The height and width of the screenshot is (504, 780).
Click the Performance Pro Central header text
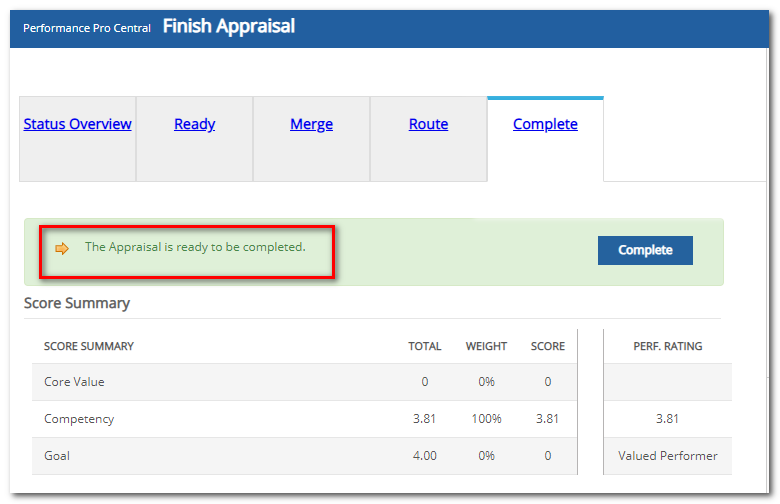click(87, 28)
